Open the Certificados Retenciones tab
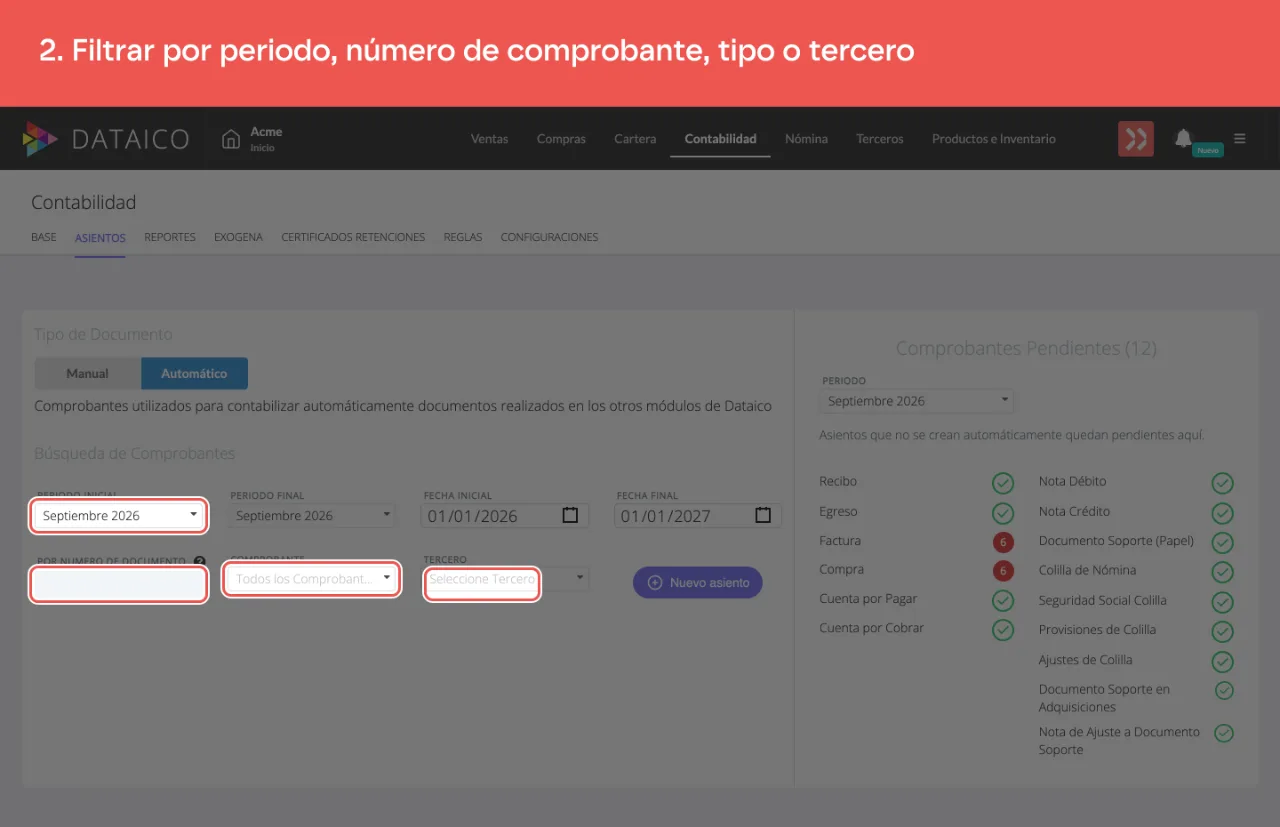This screenshot has width=1280, height=827. (x=353, y=237)
